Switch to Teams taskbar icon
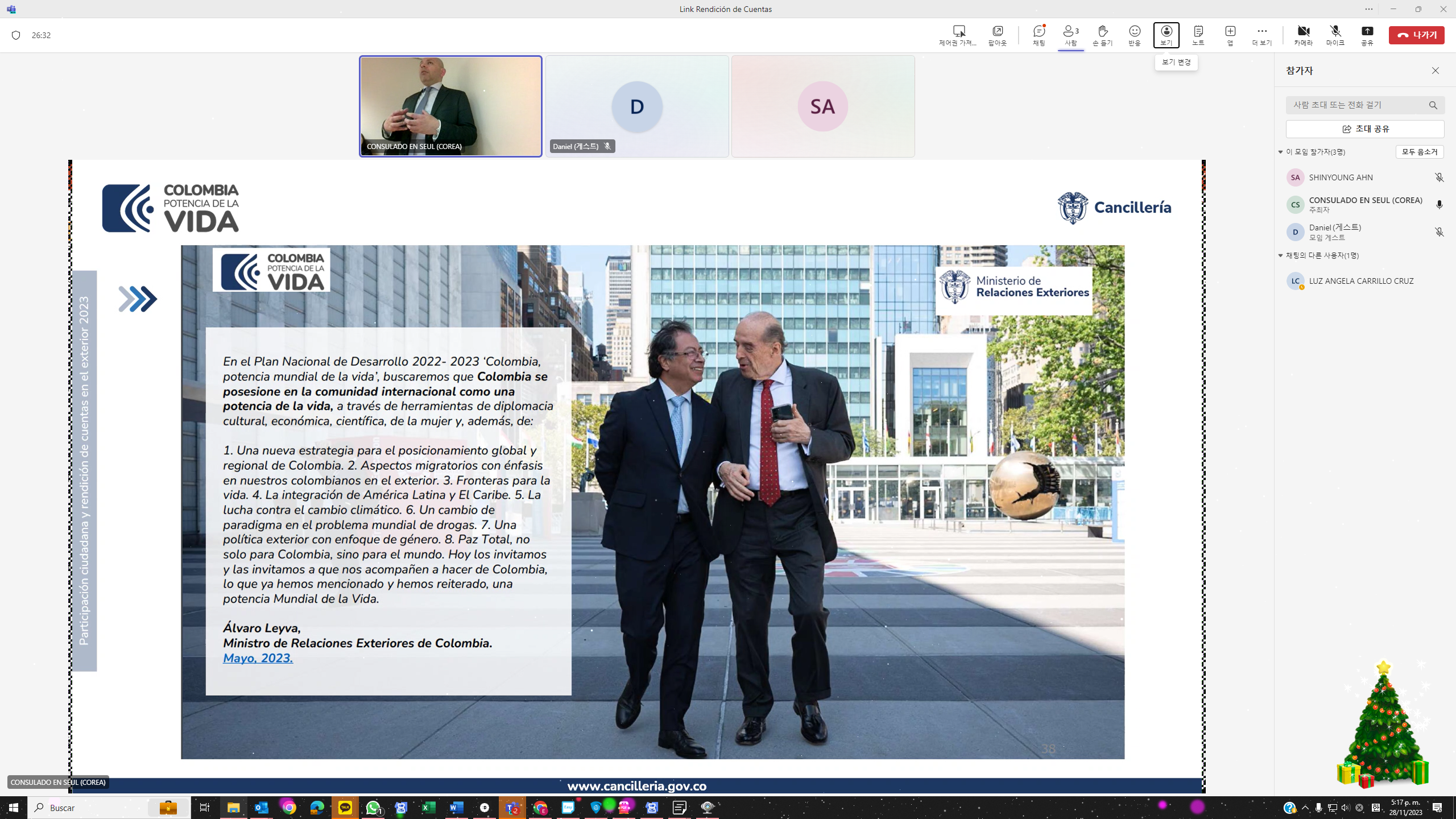 pos(512,808)
